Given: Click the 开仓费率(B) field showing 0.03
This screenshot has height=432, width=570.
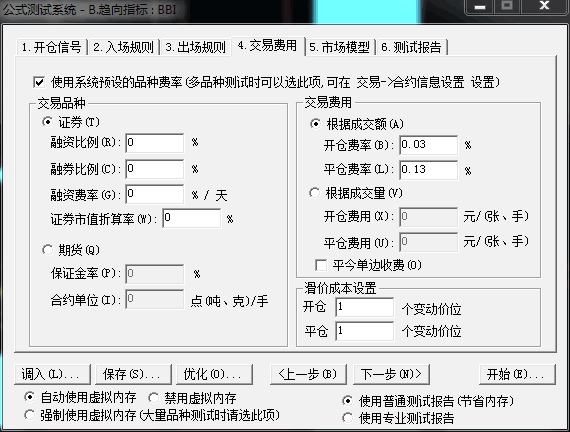Looking at the screenshot, I should coord(429,145).
